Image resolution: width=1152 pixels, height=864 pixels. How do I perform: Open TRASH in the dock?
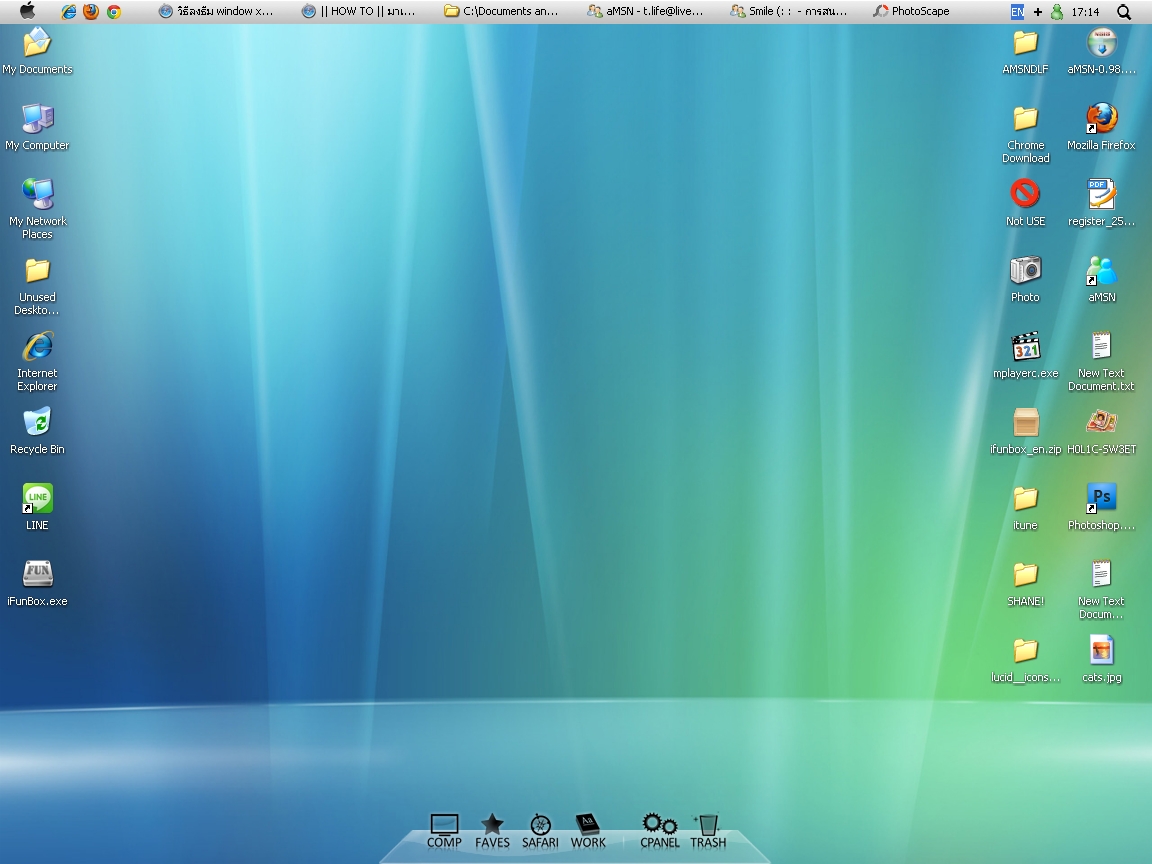pyautogui.click(x=708, y=831)
